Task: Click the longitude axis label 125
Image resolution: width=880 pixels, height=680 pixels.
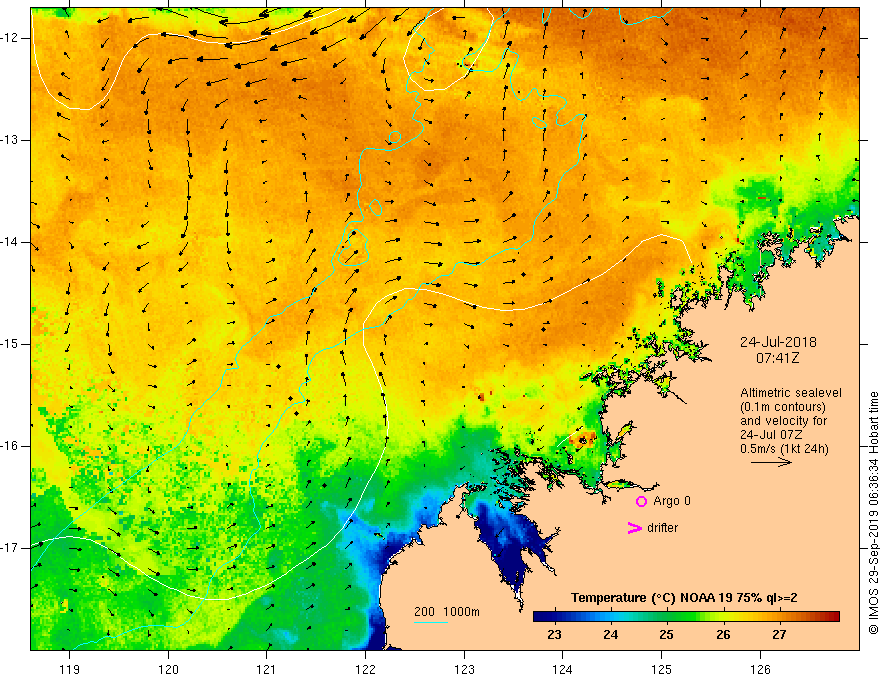Action: (x=662, y=669)
